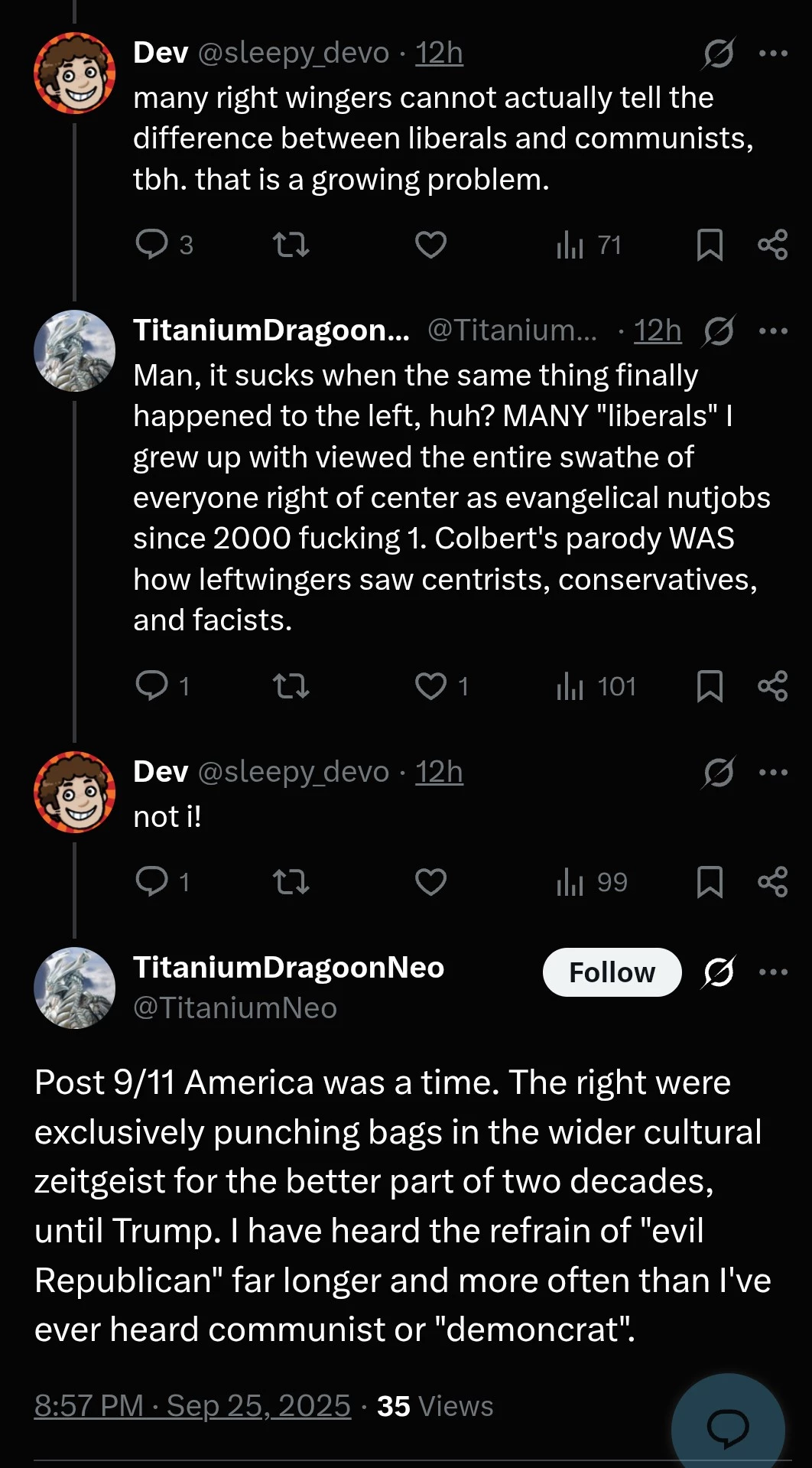Open Dev's profile picture on first tweet
The height and width of the screenshot is (1468, 812).
(x=74, y=73)
